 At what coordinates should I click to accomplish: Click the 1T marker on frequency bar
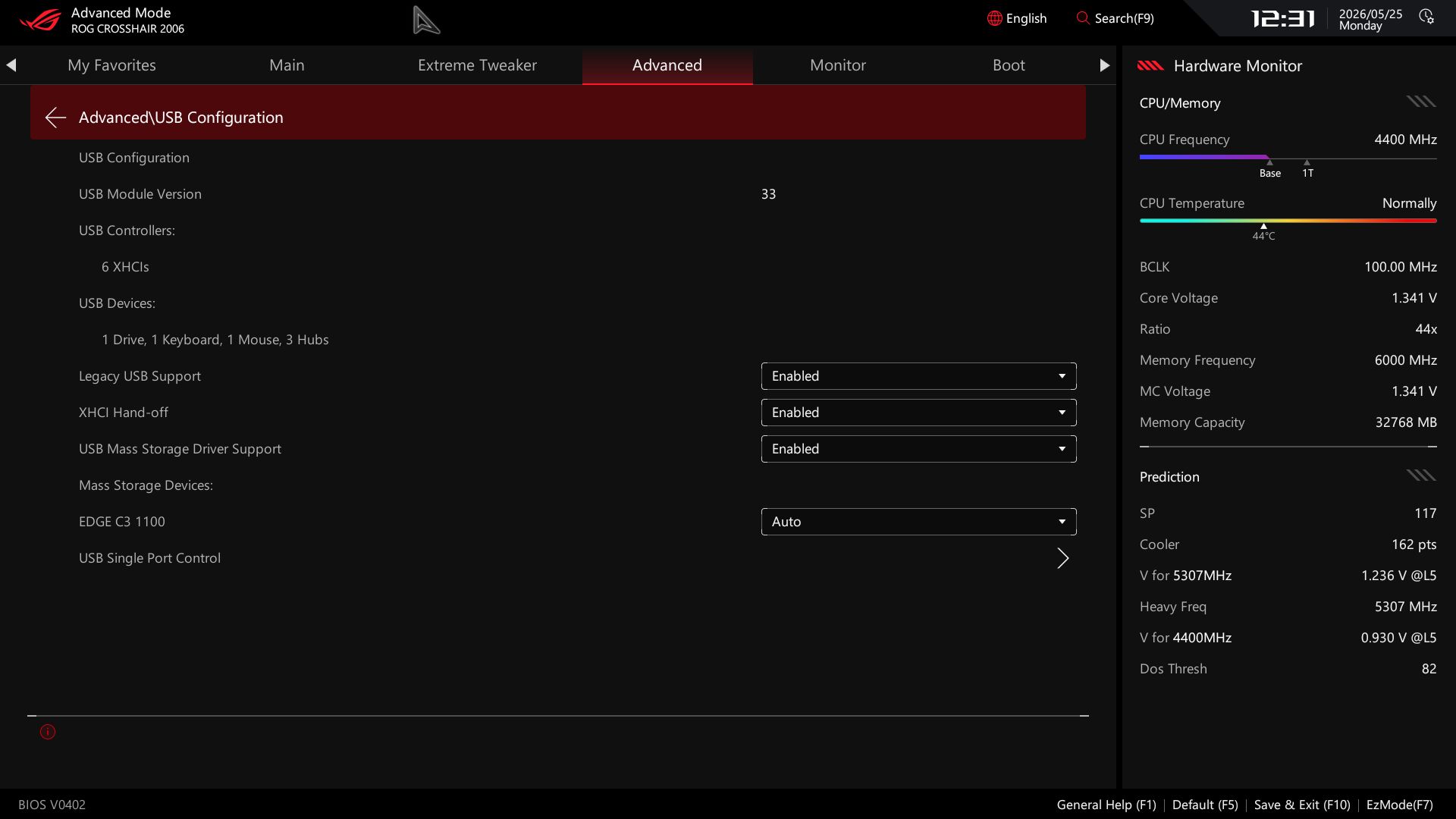coord(1307,169)
